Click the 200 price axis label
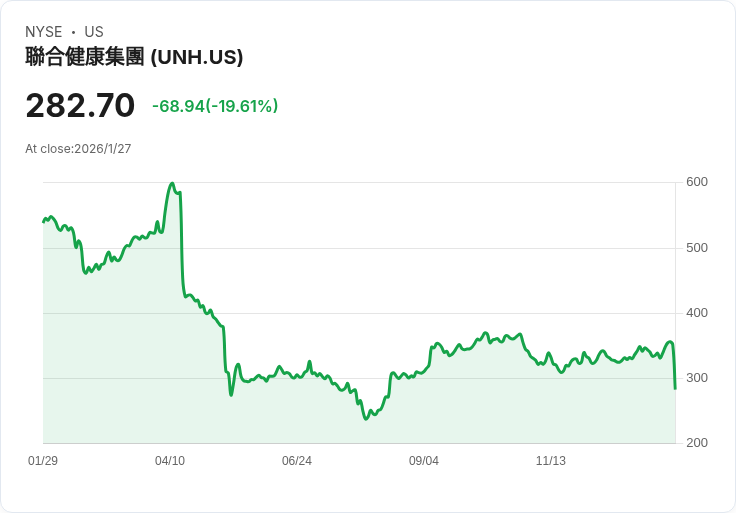Screen dimensions: 736x513 point(697,443)
